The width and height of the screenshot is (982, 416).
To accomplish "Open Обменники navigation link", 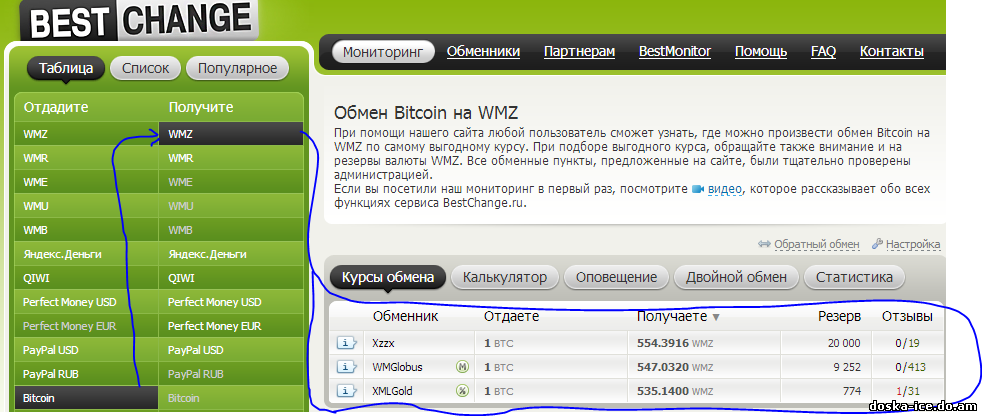I will (483, 51).
